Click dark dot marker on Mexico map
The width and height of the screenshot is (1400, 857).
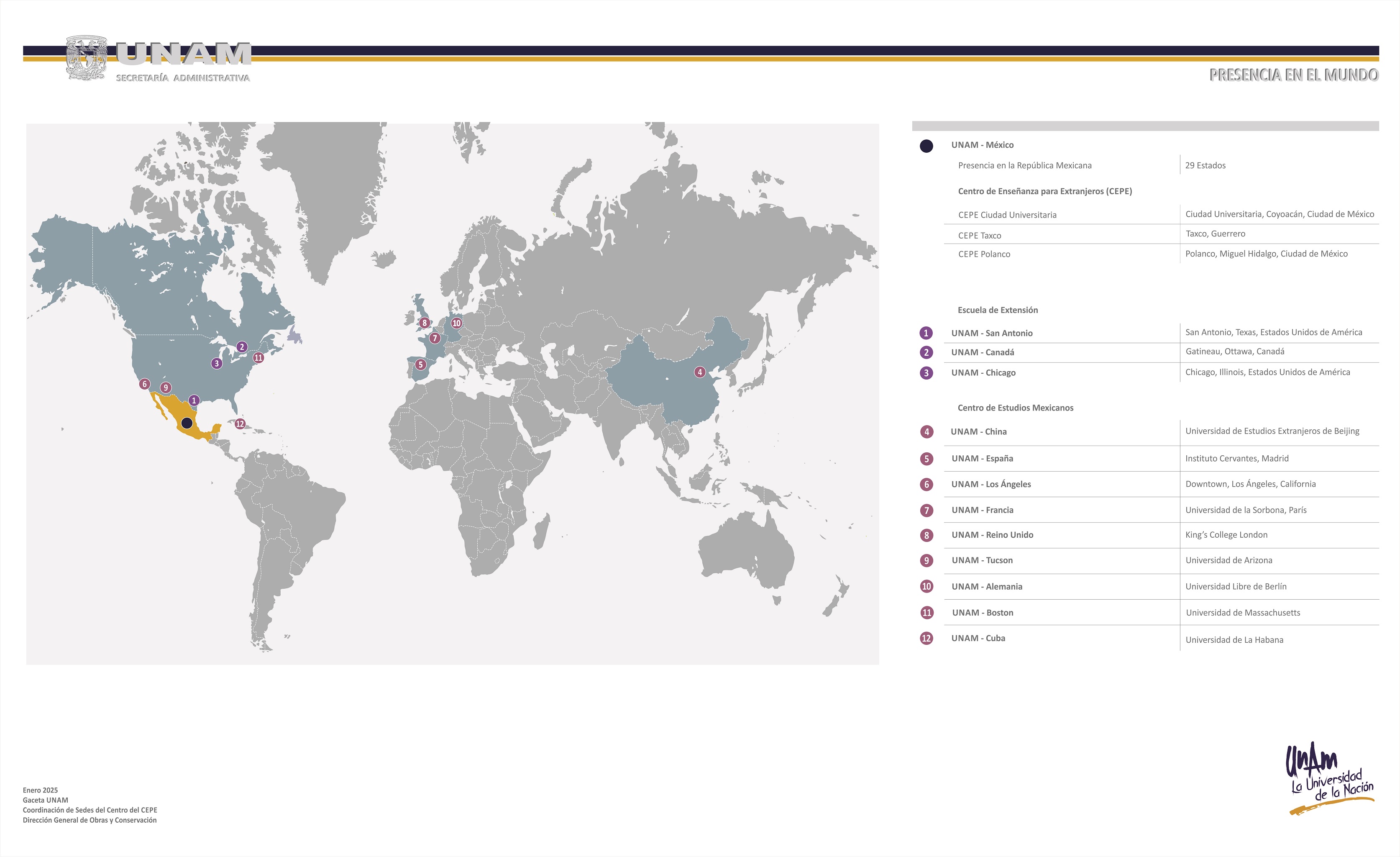click(x=187, y=423)
